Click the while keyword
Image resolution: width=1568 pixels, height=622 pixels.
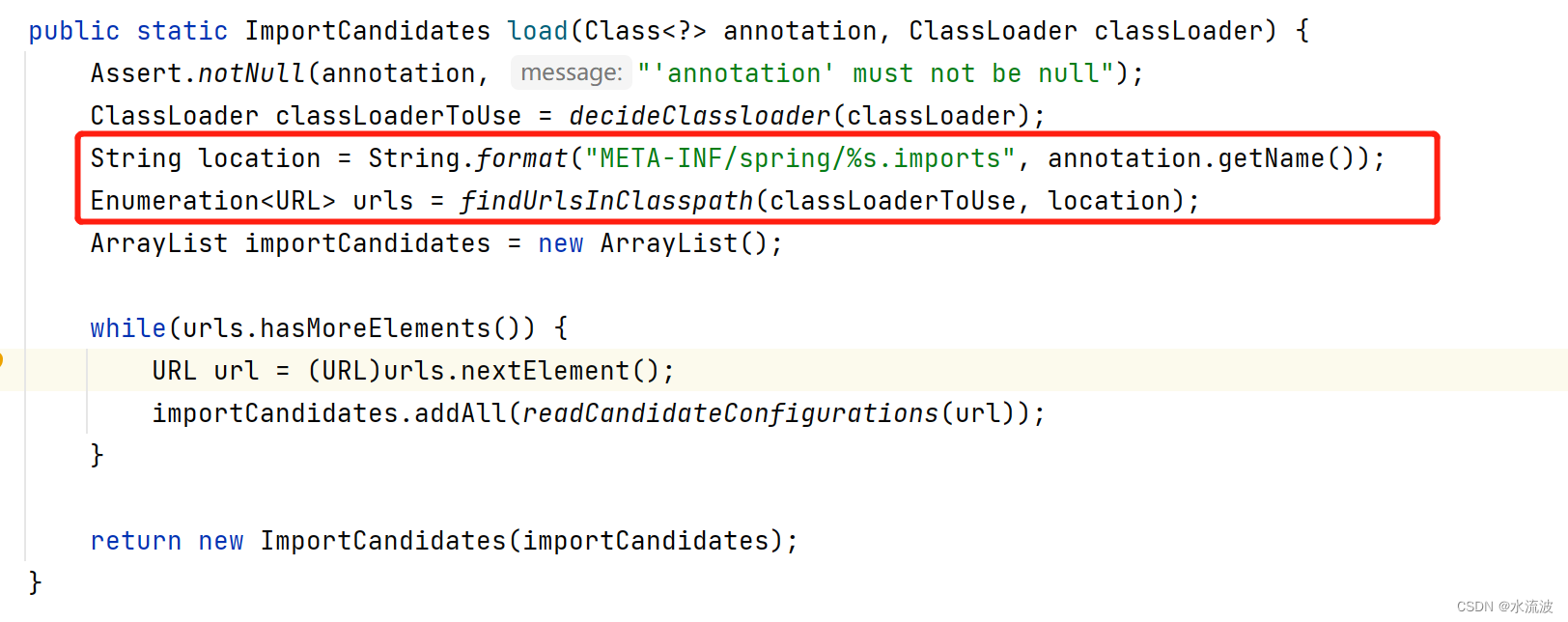tap(128, 328)
